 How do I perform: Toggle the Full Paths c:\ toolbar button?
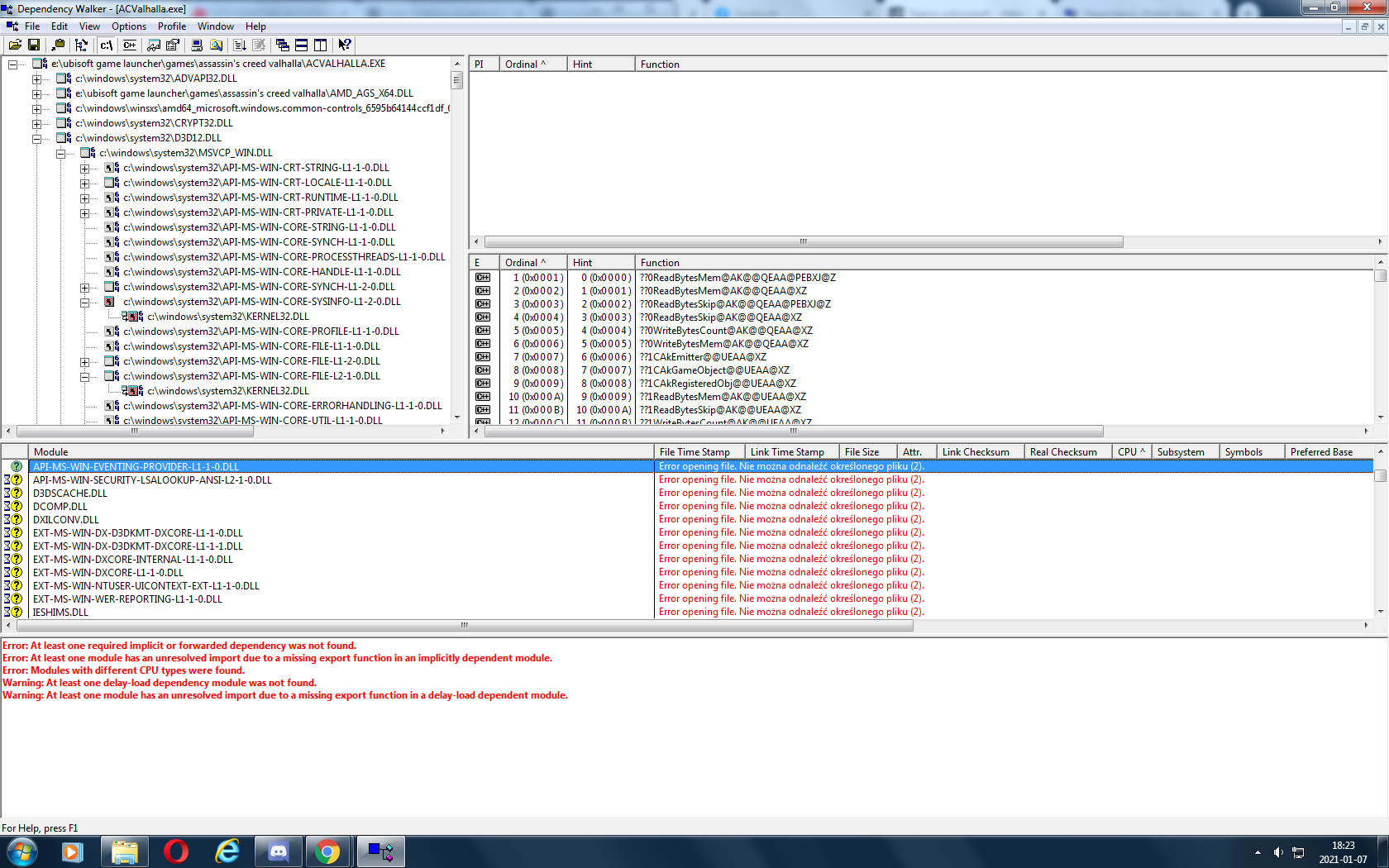[x=107, y=45]
